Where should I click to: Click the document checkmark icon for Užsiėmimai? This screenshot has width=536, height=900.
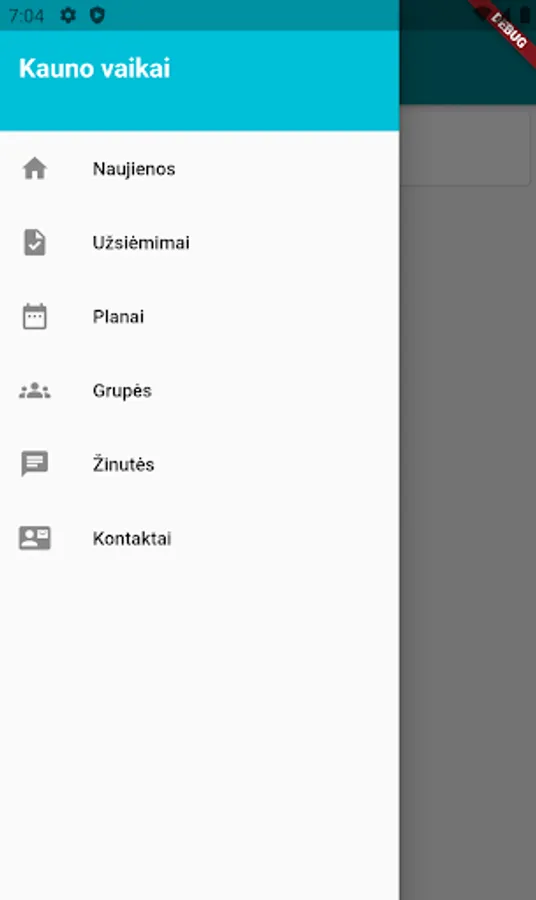[x=34, y=242]
